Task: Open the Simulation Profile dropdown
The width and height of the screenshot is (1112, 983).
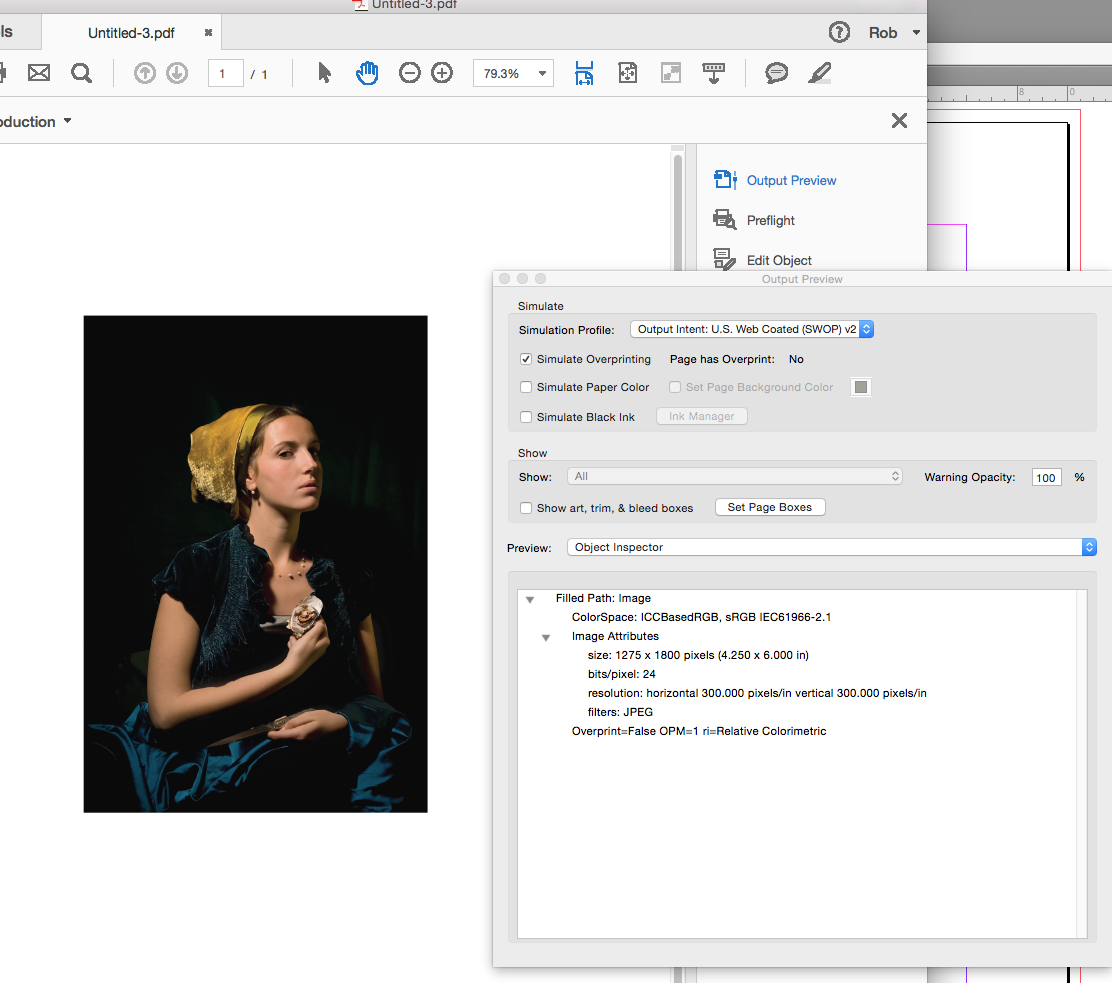Action: pyautogui.click(x=752, y=329)
